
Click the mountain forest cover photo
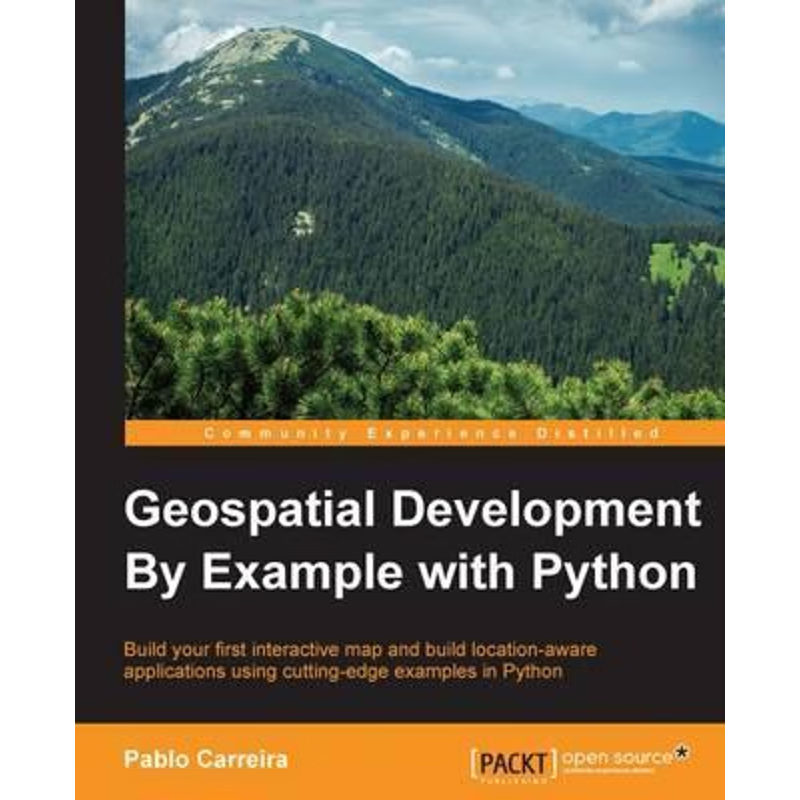click(x=424, y=210)
